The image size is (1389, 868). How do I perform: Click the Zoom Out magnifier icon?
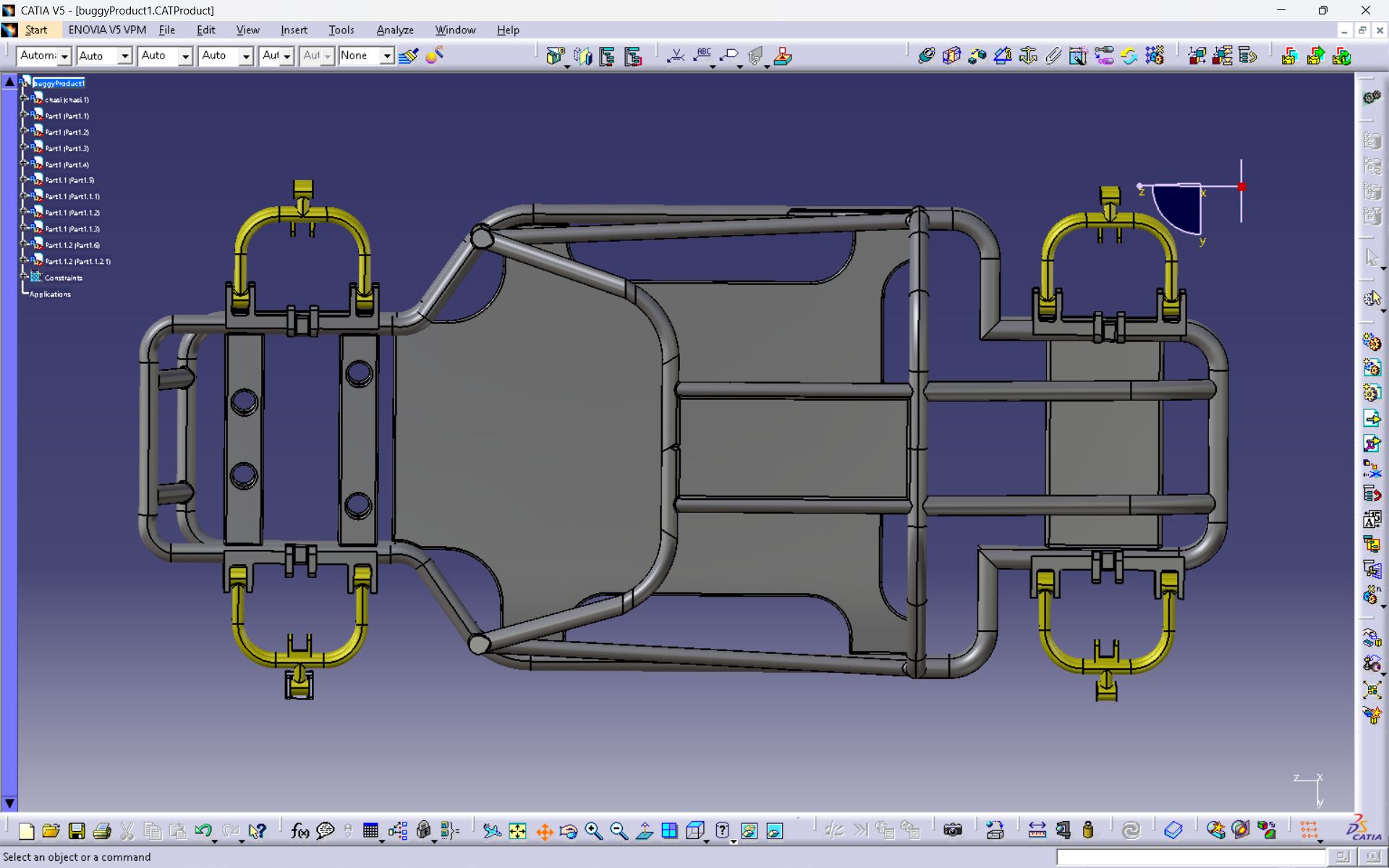point(619,831)
